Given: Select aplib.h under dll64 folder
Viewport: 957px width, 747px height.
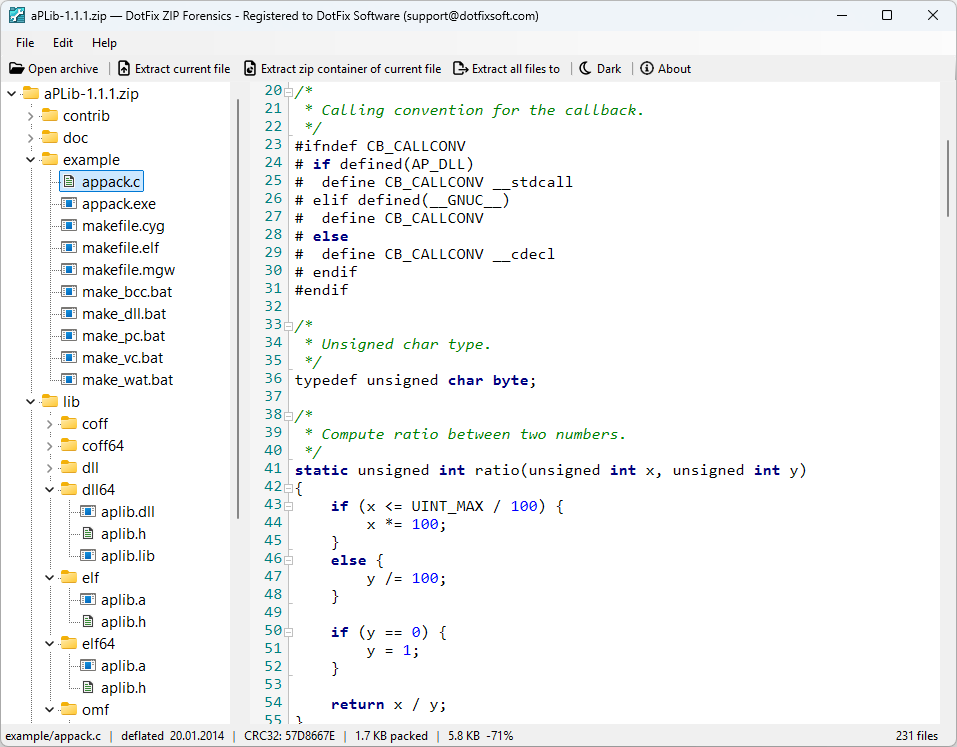Looking at the screenshot, I should pyautogui.click(x=123, y=534).
